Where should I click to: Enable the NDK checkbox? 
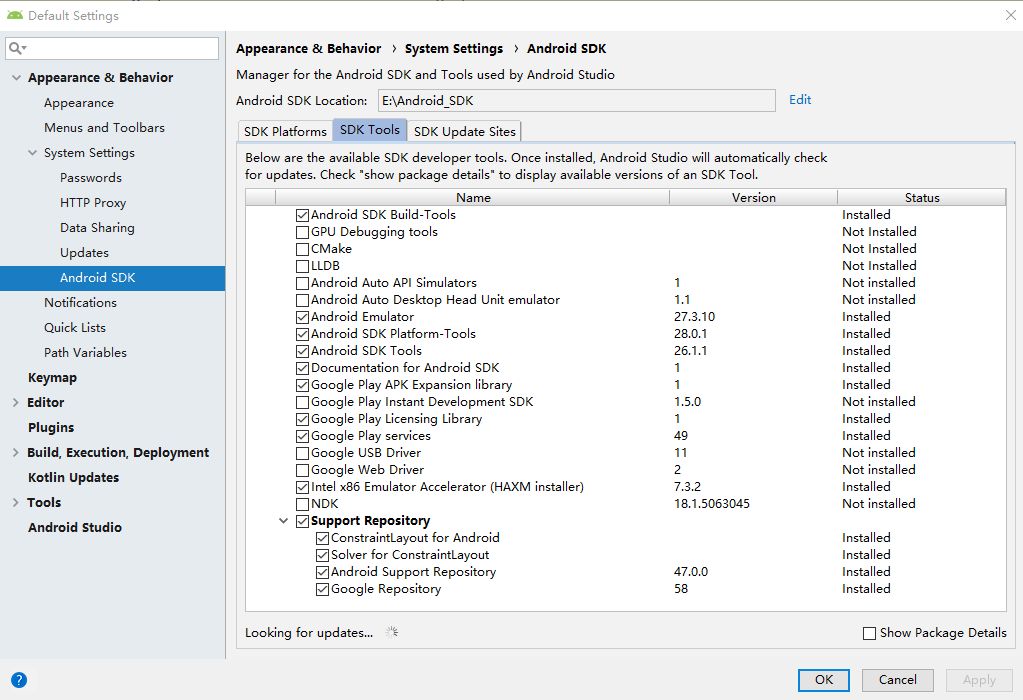pos(302,504)
